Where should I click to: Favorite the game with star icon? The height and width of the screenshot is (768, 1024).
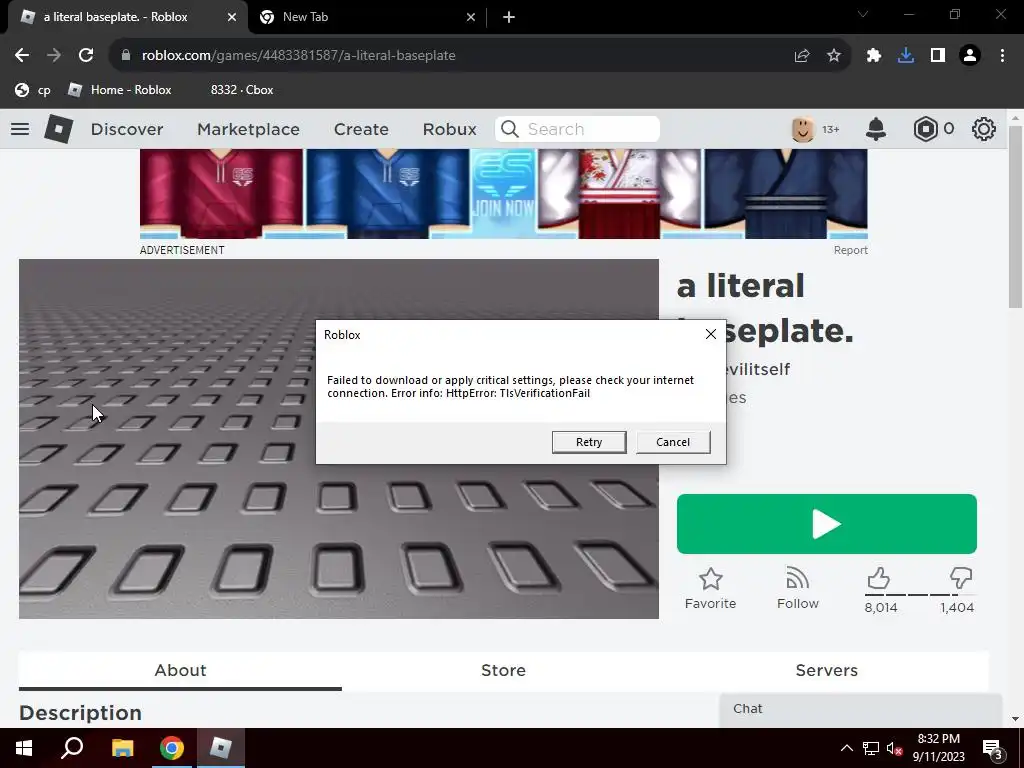(711, 579)
